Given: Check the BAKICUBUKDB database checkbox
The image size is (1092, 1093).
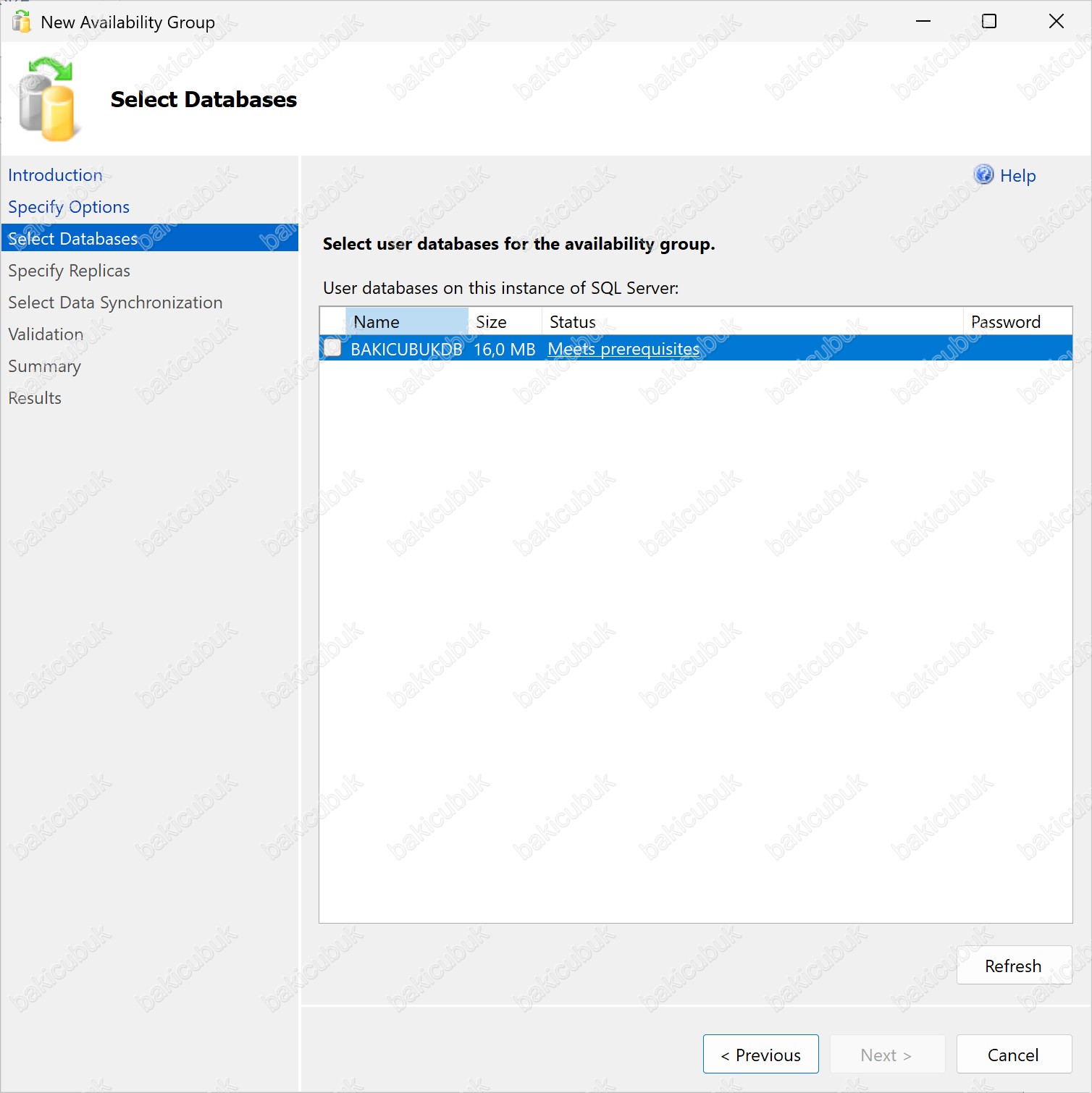Looking at the screenshot, I should pyautogui.click(x=332, y=348).
